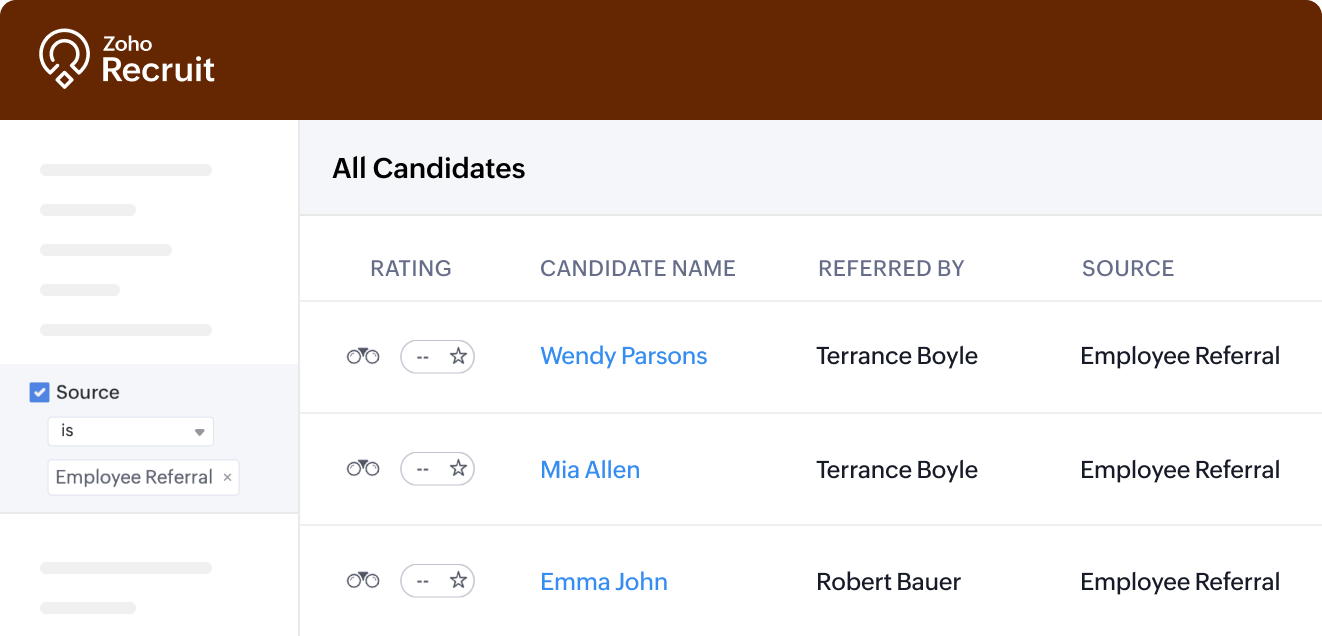Uncheck the Source filter checkbox

pyautogui.click(x=39, y=392)
